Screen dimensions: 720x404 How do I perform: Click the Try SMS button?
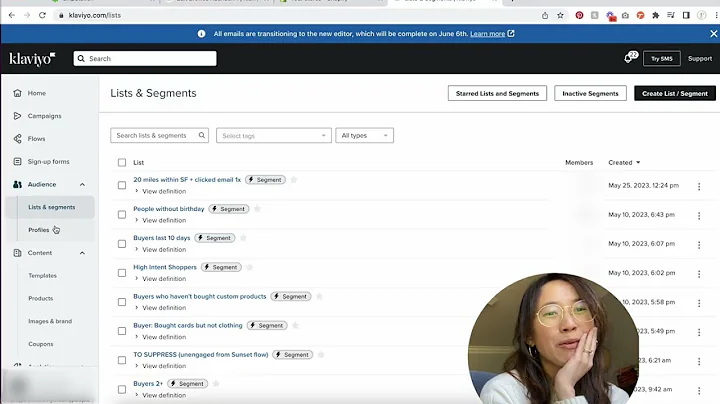coord(662,59)
